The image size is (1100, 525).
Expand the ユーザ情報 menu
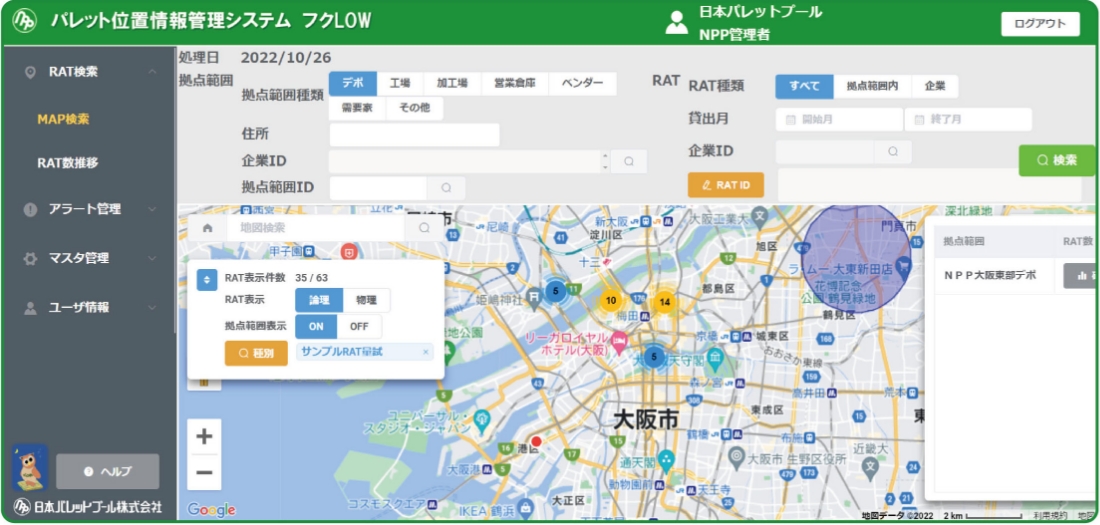click(89, 307)
